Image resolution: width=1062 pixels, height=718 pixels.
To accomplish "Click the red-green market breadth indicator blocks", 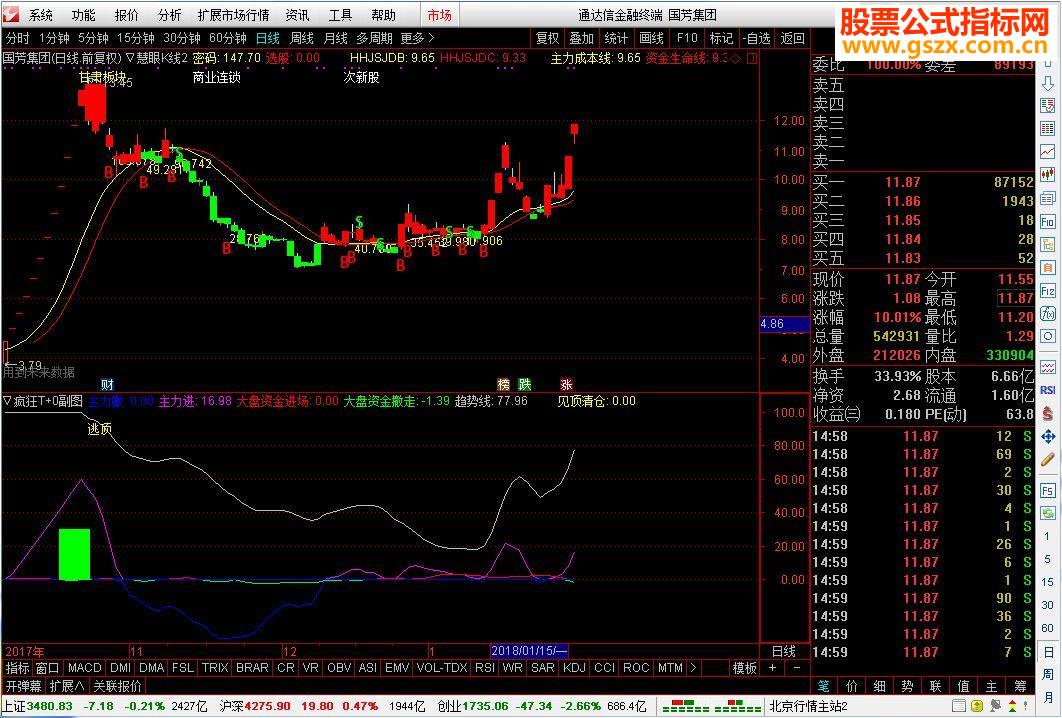I will click(711, 706).
